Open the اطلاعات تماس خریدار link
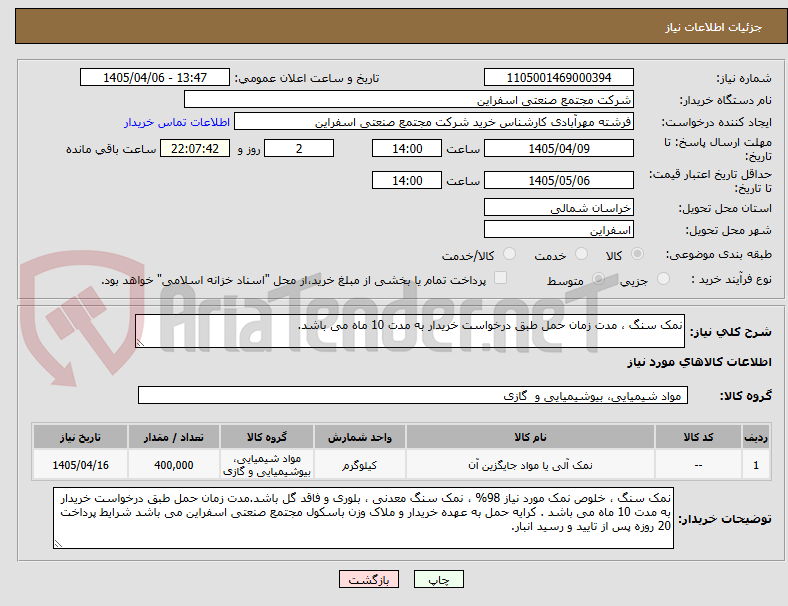788x606 pixels. (x=177, y=122)
